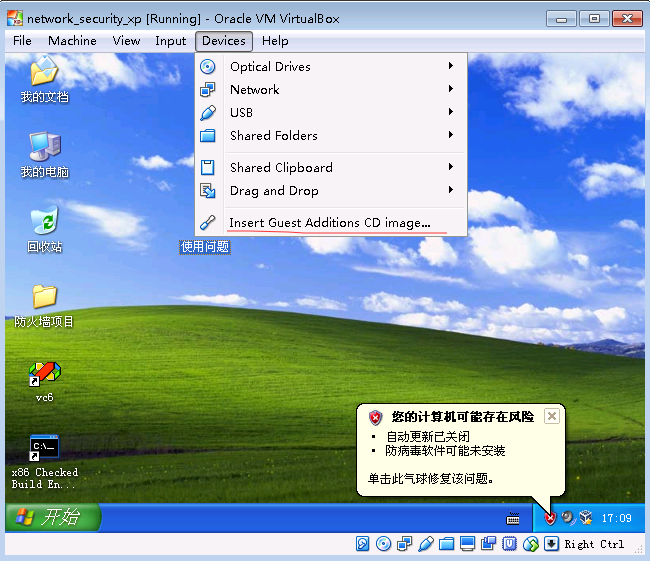Choose the Shared Folders menu entry
Viewport: 650px width, 561px height.
coord(331,136)
